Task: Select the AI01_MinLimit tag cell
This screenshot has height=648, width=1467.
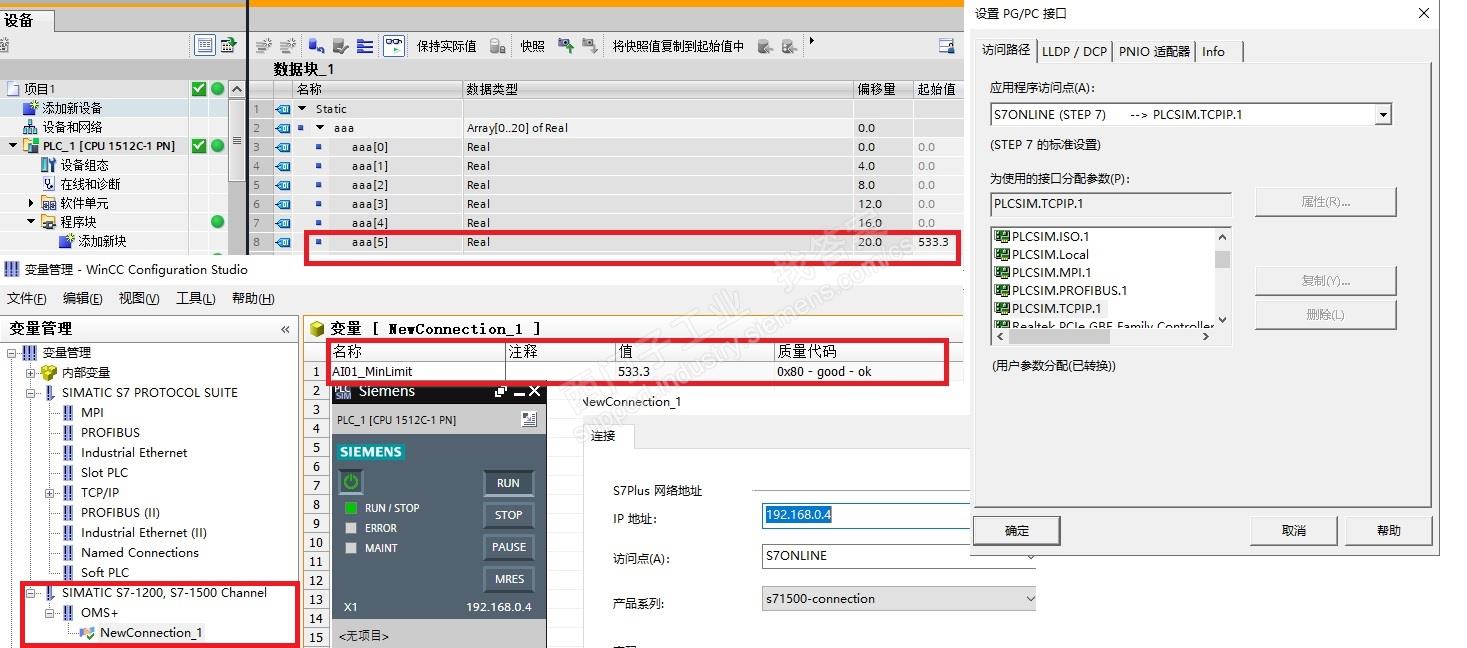Action: [x=417, y=371]
